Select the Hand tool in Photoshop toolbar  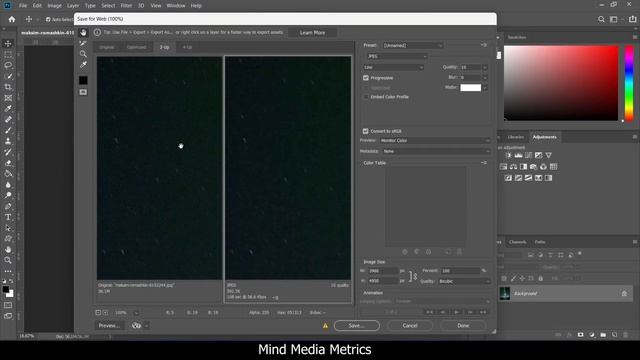[x=8, y=249]
